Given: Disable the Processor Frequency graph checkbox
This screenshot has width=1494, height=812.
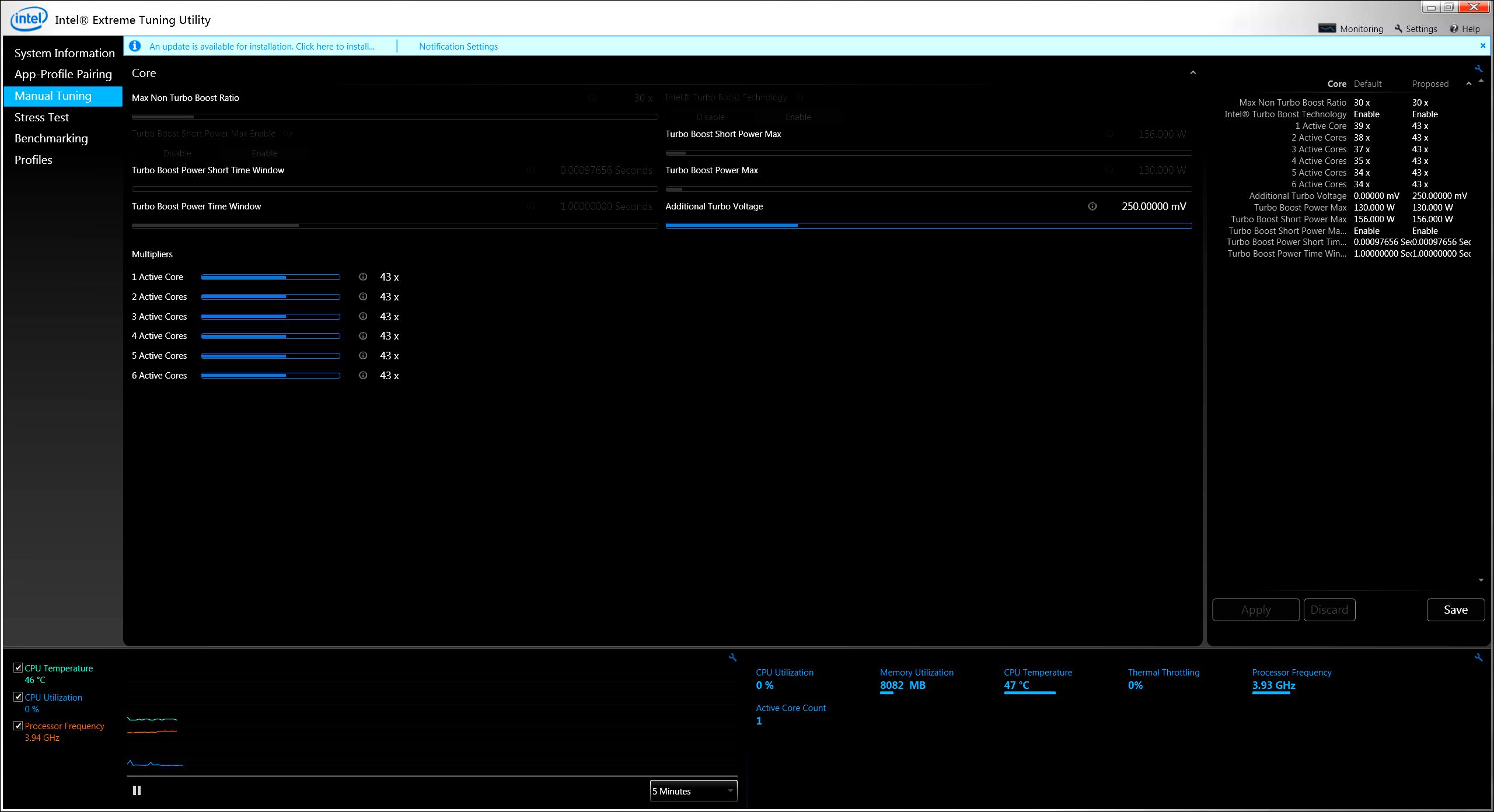Looking at the screenshot, I should coord(18,726).
